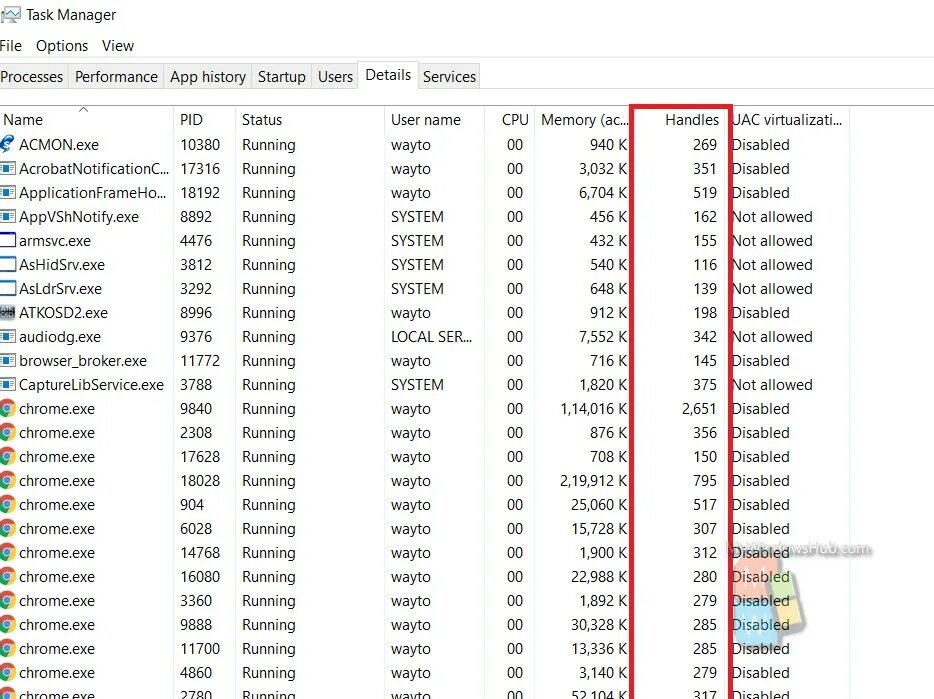Click PID value 8892
Image resolution: width=934 pixels, height=699 pixels.
click(195, 217)
